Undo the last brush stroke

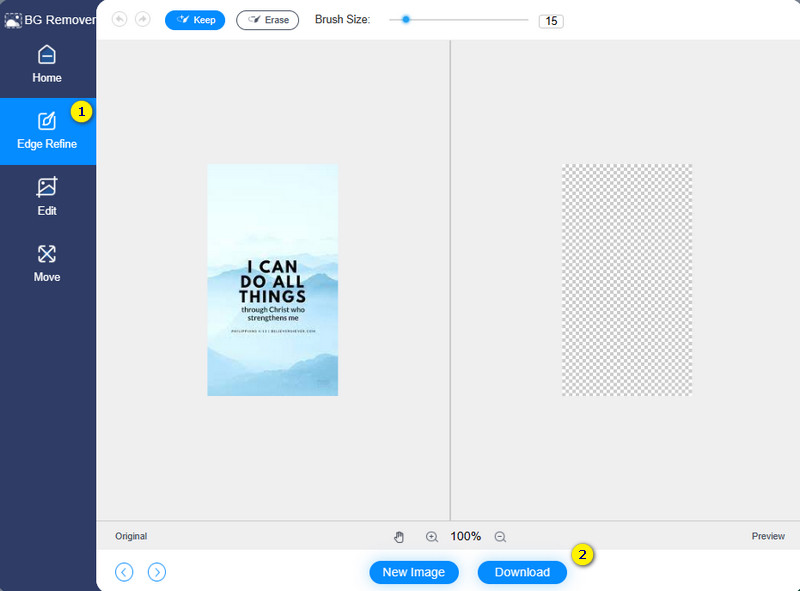coord(119,19)
